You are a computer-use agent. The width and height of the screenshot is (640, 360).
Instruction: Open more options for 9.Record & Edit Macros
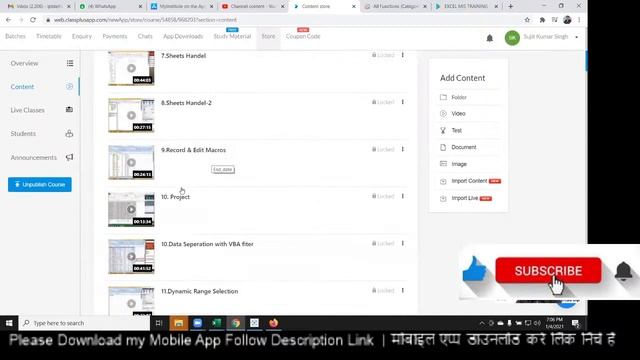(x=402, y=149)
